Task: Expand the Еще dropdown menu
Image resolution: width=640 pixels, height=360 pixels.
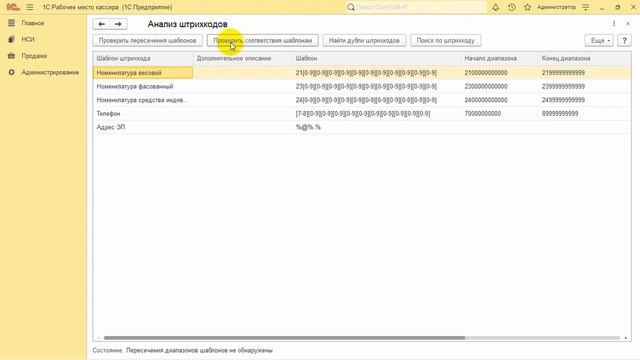Action: pos(599,40)
